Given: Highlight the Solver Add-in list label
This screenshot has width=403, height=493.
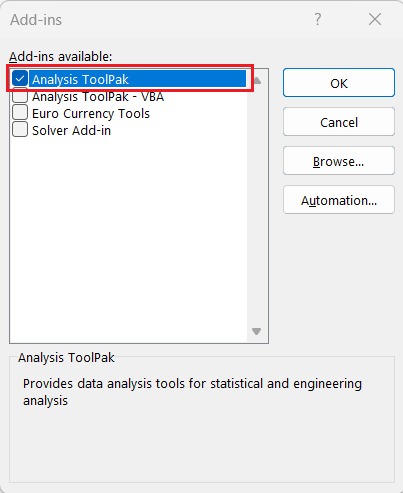Looking at the screenshot, I should pyautogui.click(x=71, y=131).
